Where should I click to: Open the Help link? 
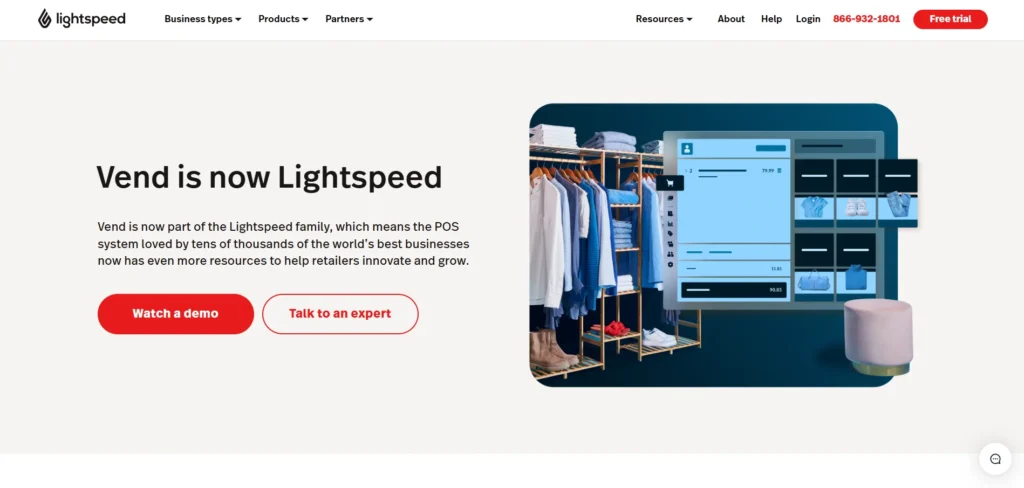point(771,19)
